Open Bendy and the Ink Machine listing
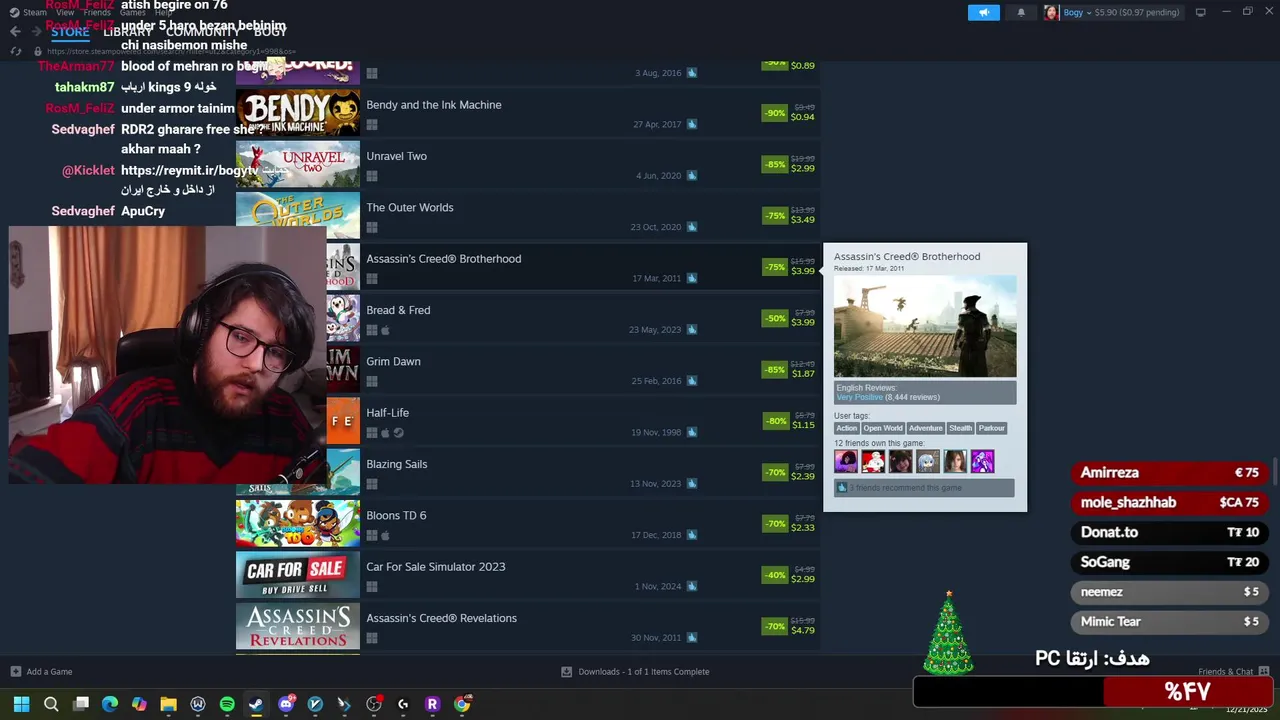Image resolution: width=1280 pixels, height=720 pixels. [528, 112]
